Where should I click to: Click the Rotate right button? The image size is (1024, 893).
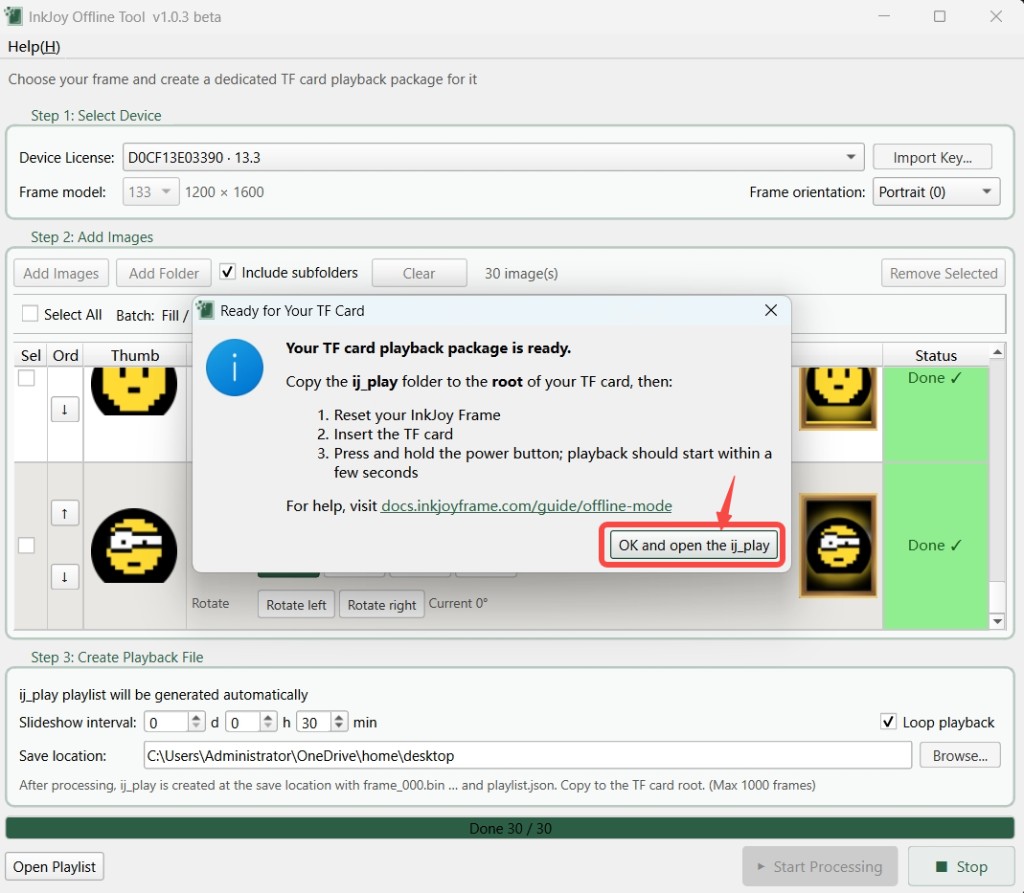click(381, 604)
